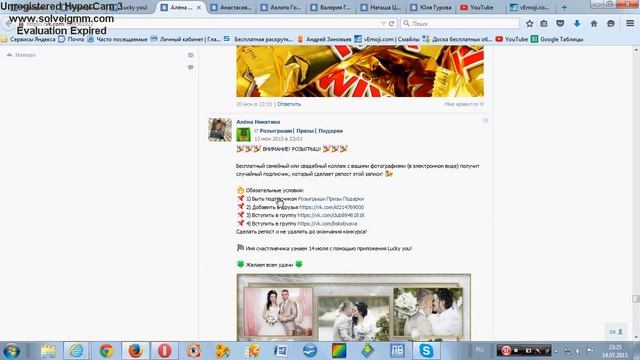Open the wedding collage image

tap(353, 307)
